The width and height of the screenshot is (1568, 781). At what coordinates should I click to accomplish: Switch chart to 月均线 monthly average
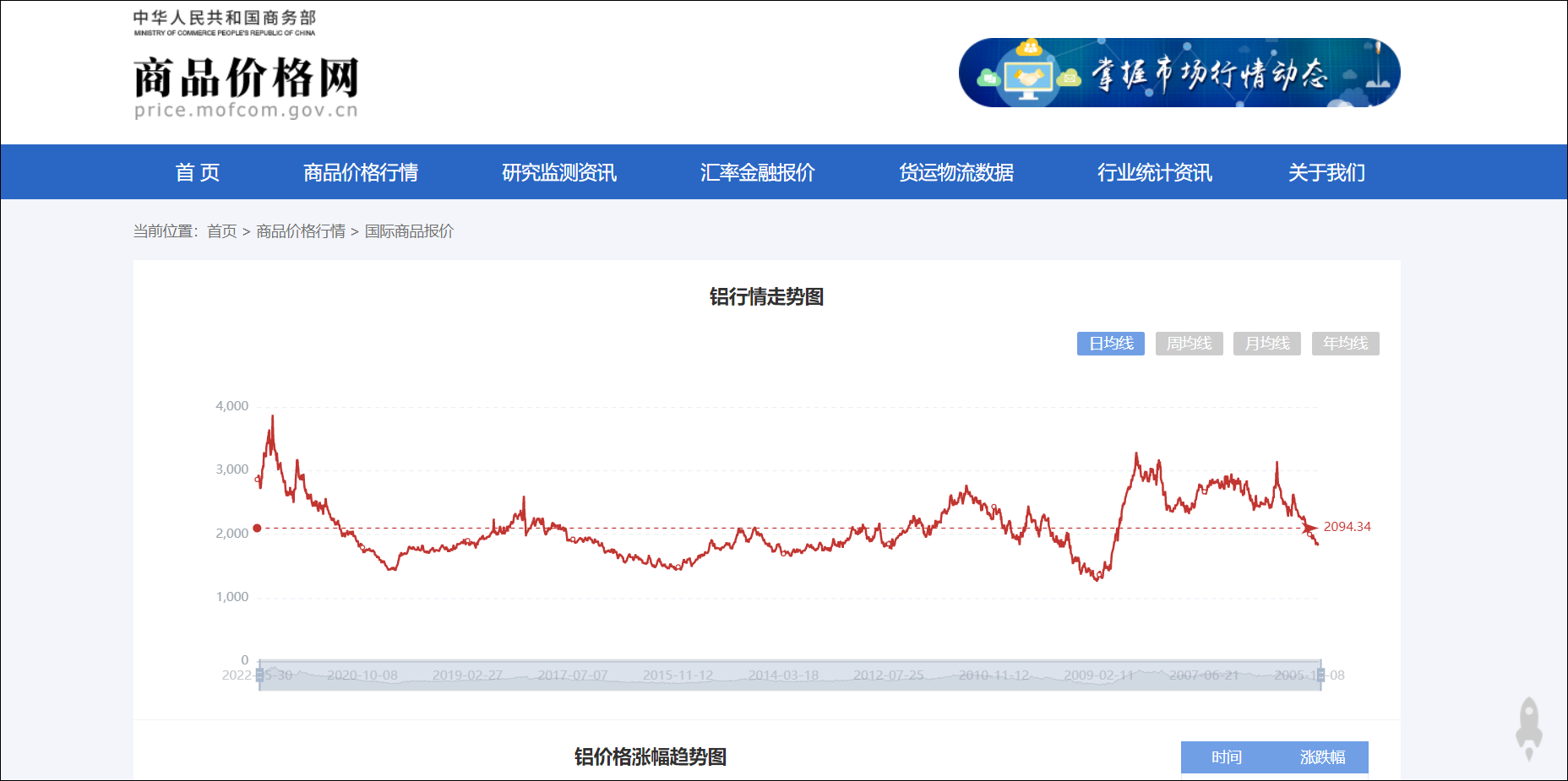[1267, 344]
